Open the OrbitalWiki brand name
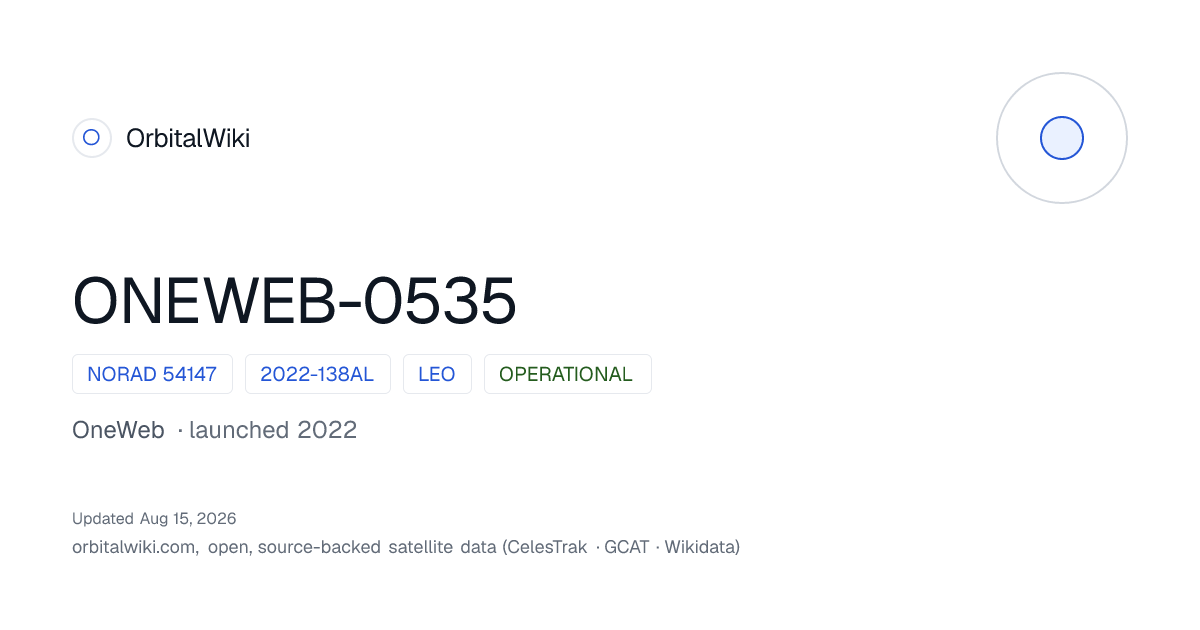1200x630 pixels. tap(188, 138)
